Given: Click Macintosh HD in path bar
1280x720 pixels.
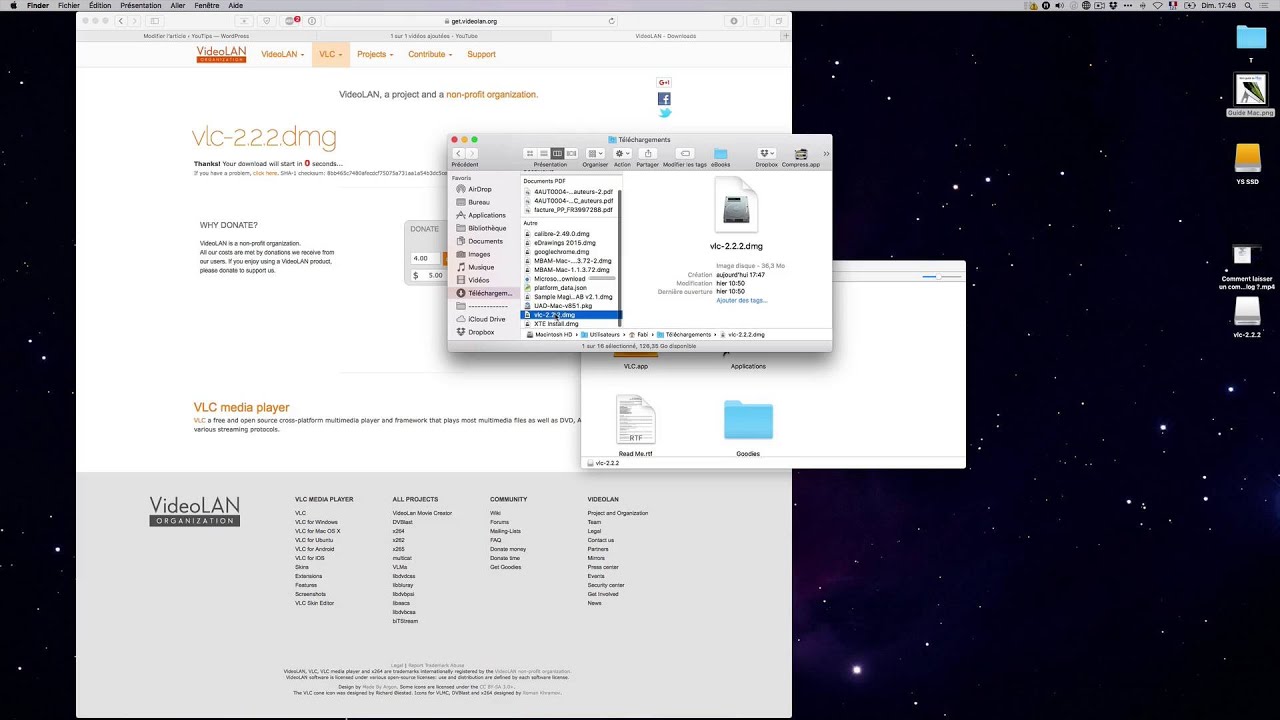Looking at the screenshot, I should click(549, 334).
